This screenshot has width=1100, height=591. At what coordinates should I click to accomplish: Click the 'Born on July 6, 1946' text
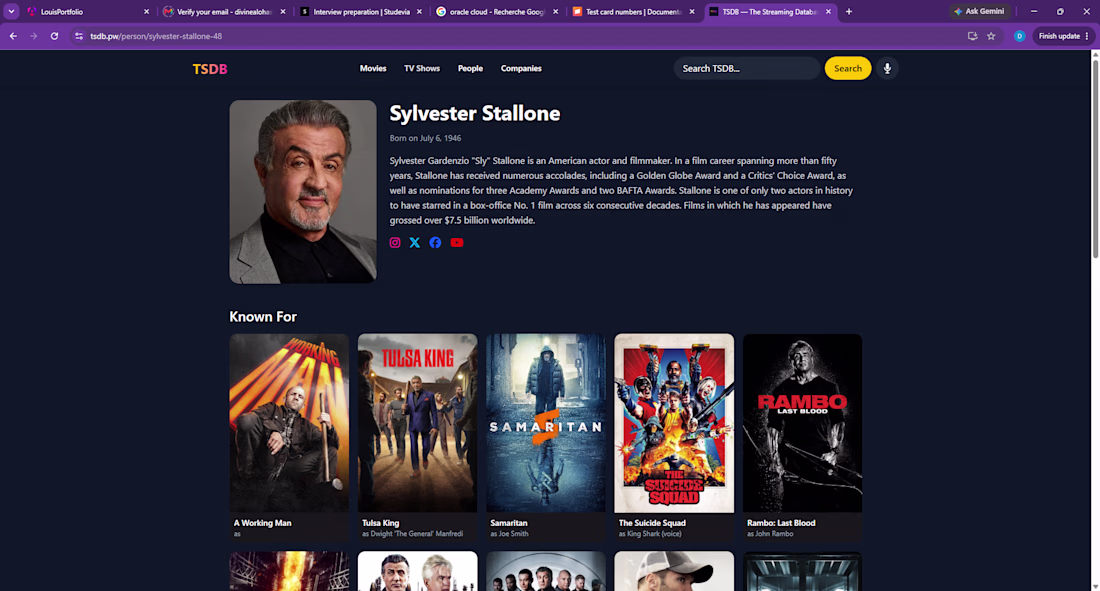pos(425,138)
